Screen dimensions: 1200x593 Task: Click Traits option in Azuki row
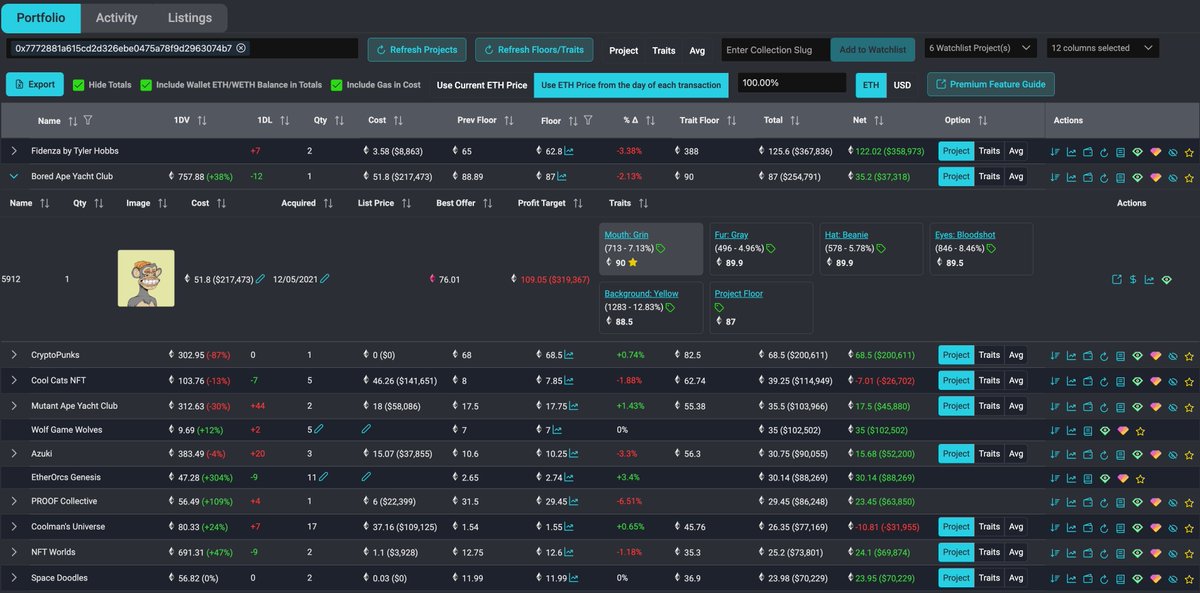click(x=989, y=453)
